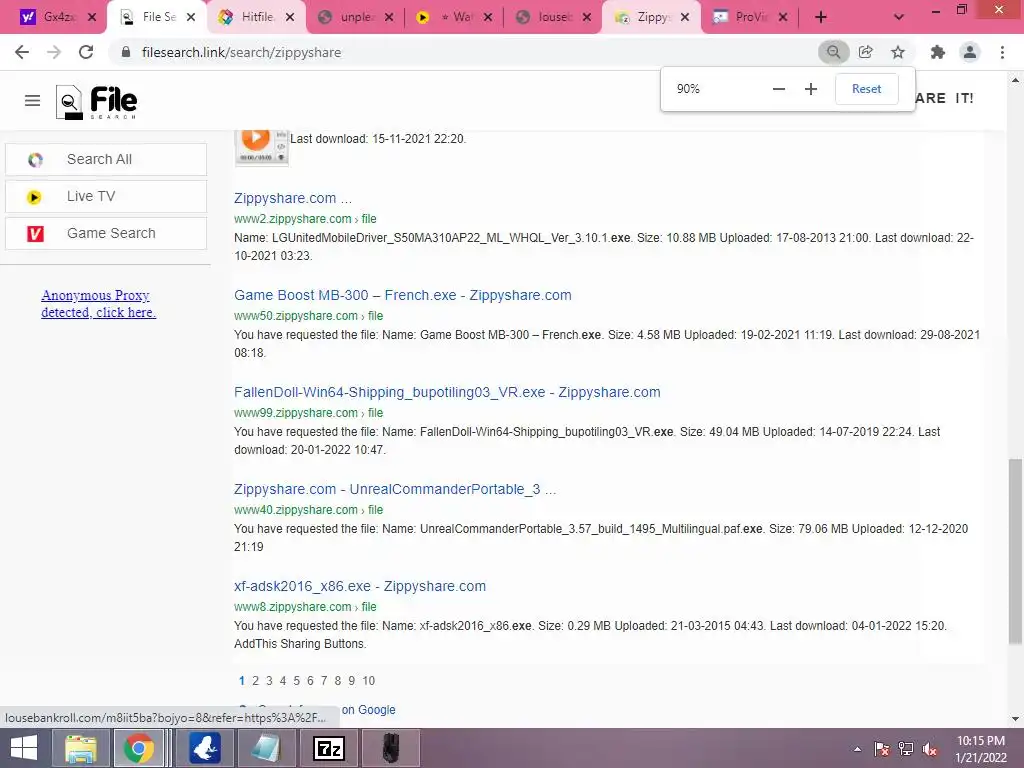This screenshot has height=768, width=1024.
Task: Click the page vertical scrollbar thumb
Action: 1015,552
